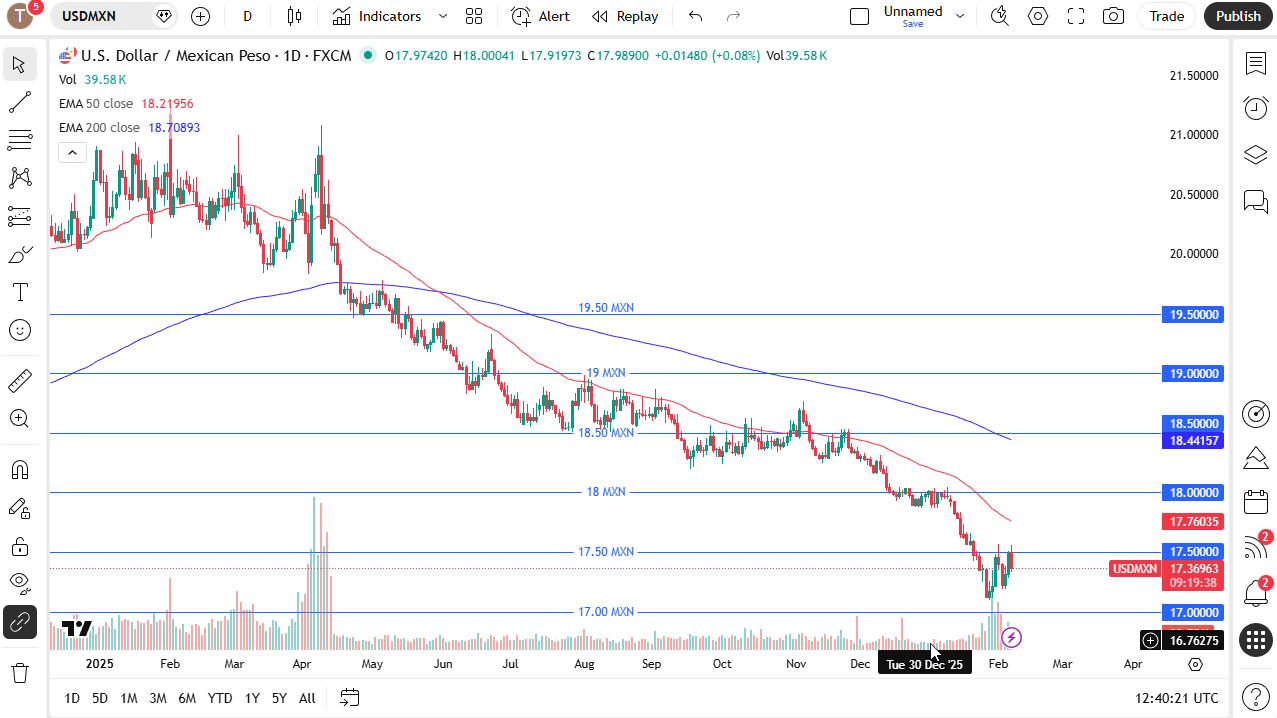Select the cursor arrow tool

tap(19, 65)
